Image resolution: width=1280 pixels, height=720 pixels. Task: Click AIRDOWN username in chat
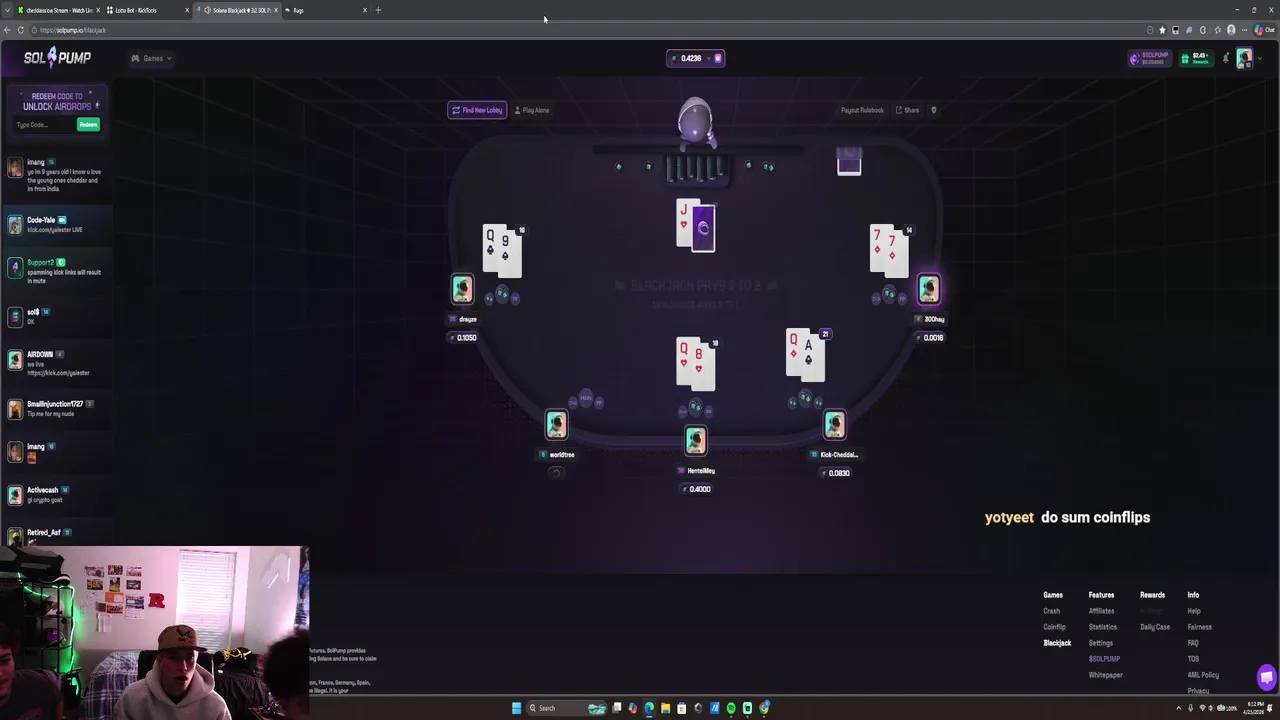click(x=40, y=354)
